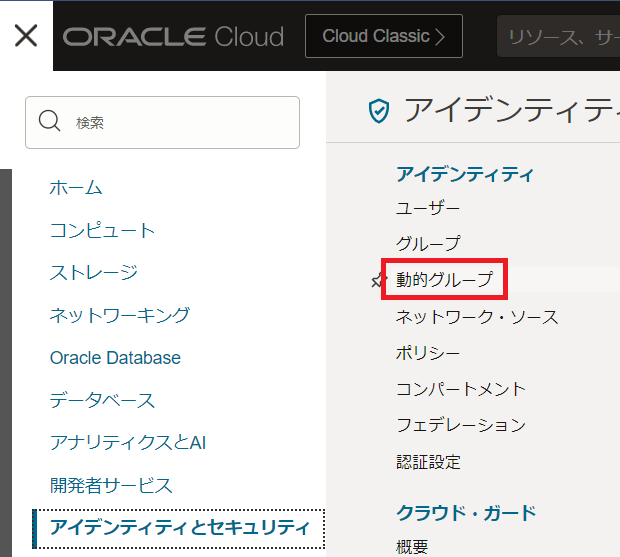Viewport: 620px width, 557px height.
Task: Click the Oracle Cloud logo
Action: 173,37
